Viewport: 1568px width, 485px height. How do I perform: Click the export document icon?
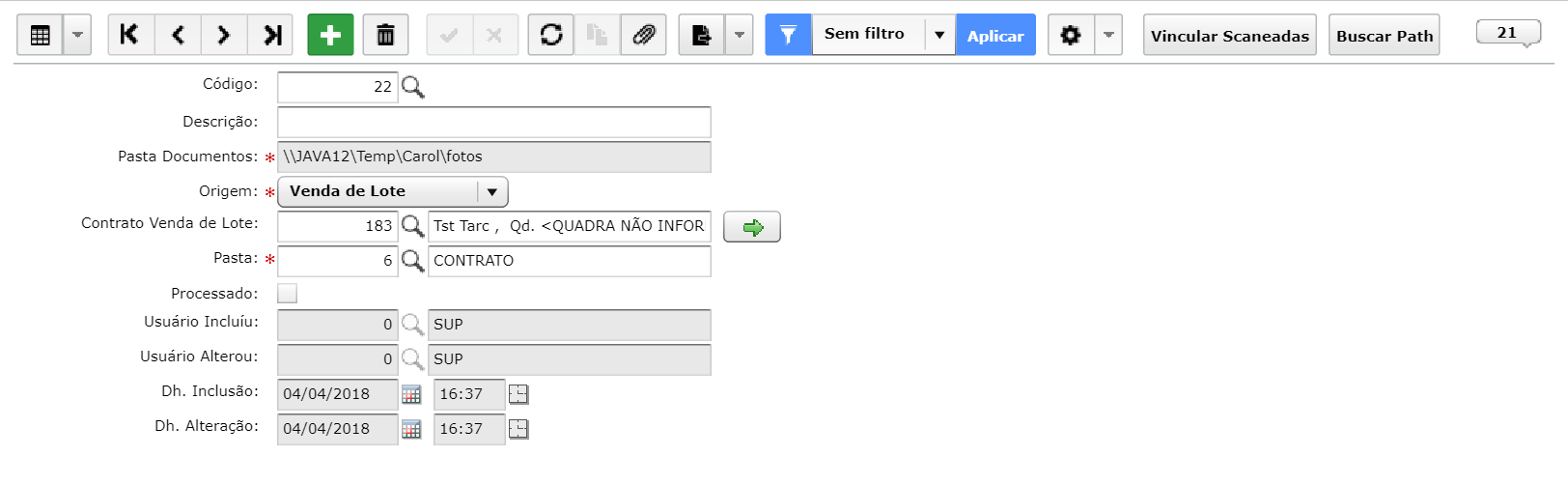(702, 35)
